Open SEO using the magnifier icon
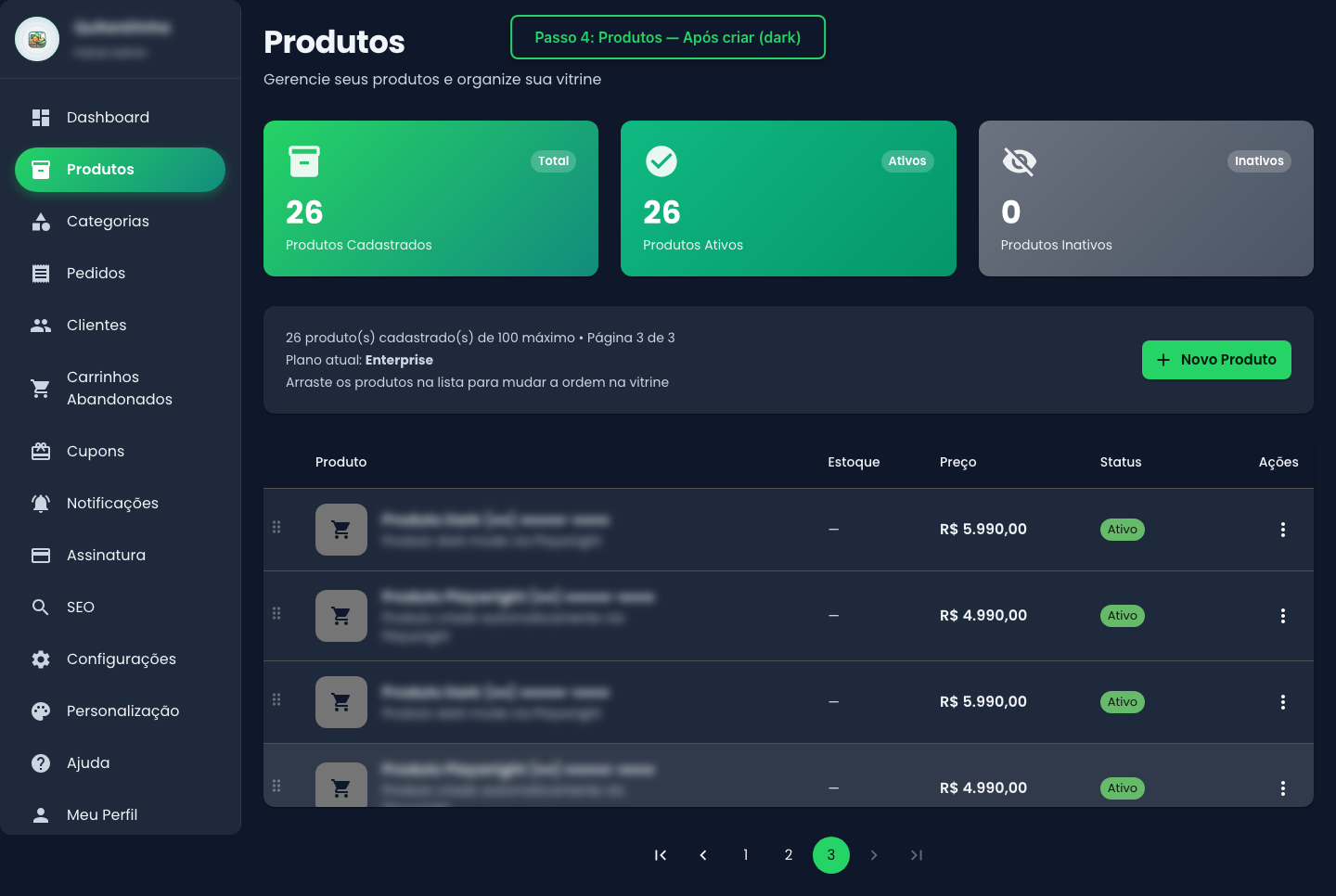 coord(40,607)
